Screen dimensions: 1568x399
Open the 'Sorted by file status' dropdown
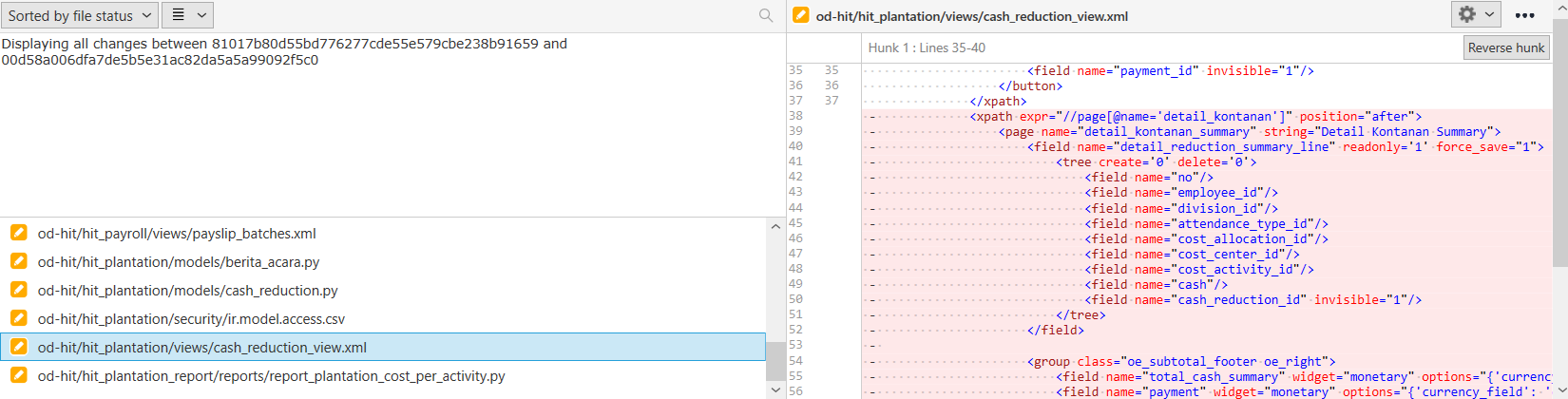79,15
